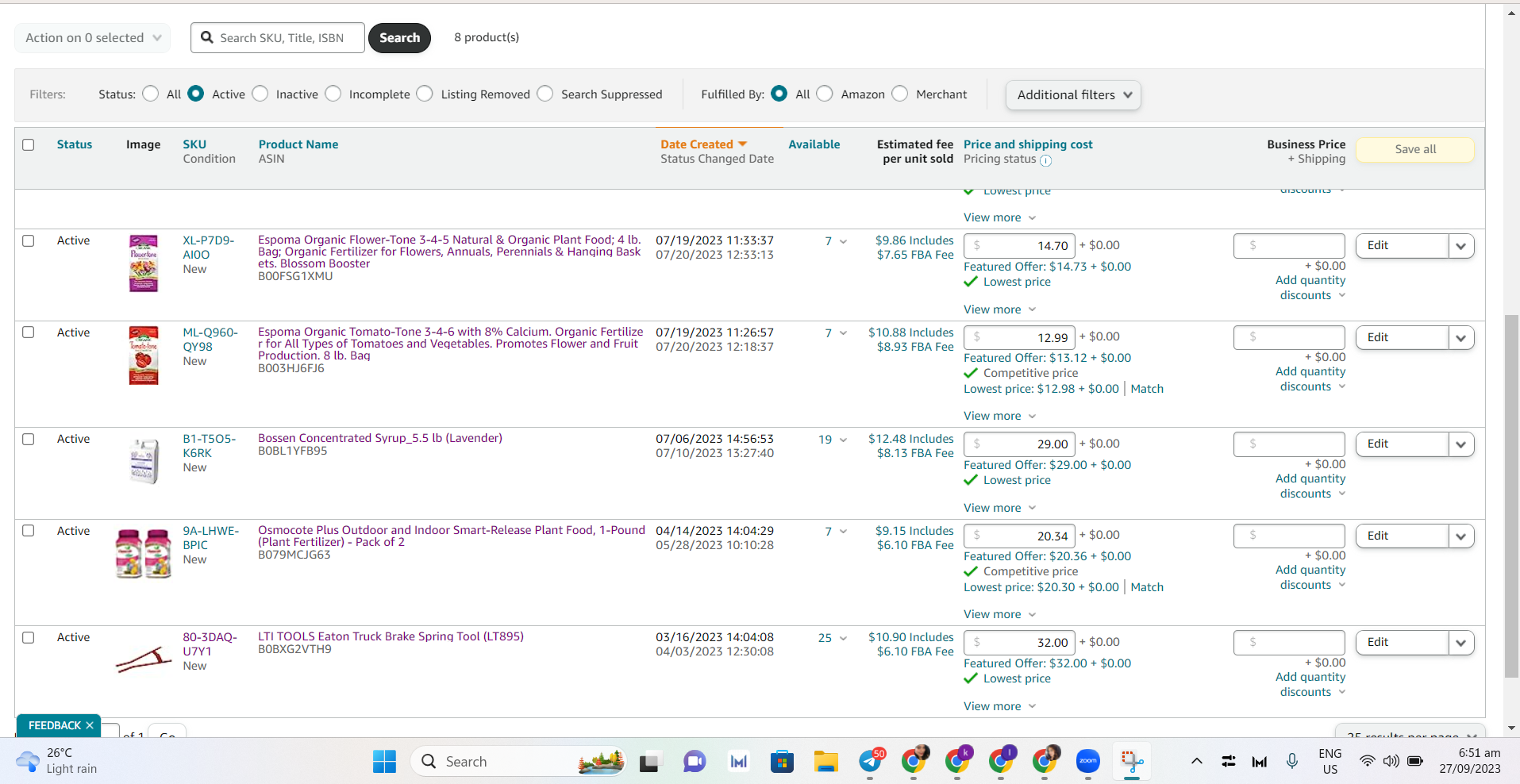This screenshot has width=1520, height=784.
Task: Open the Espoma Tomato-Tone product image
Action: click(144, 355)
